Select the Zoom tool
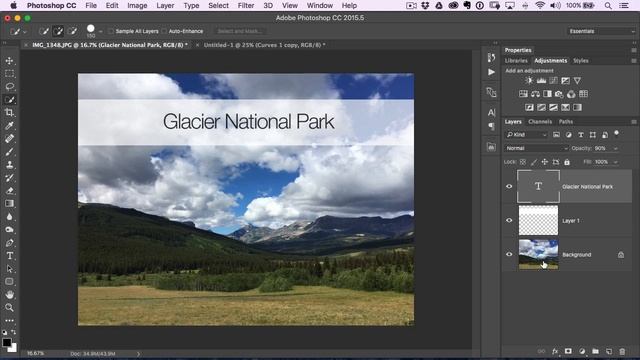The image size is (640, 360). pyautogui.click(x=9, y=308)
